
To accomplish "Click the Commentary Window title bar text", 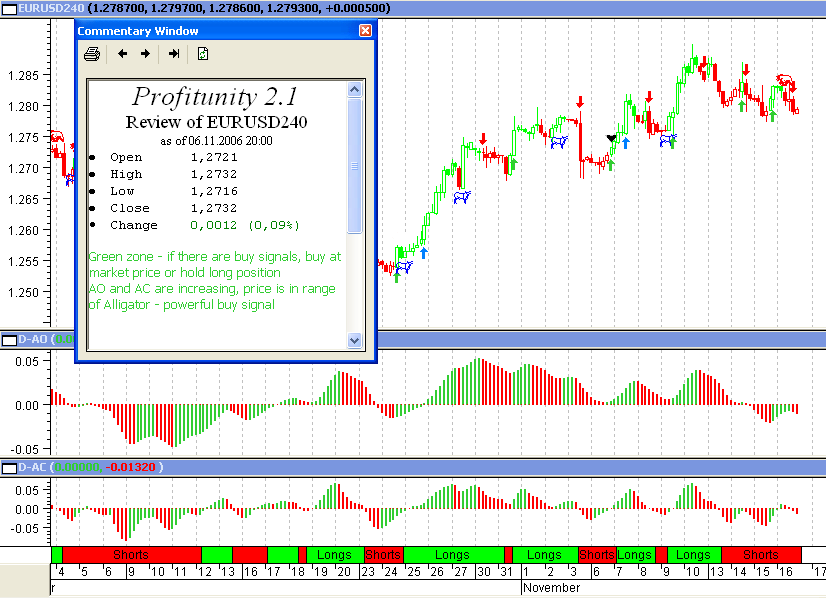I will point(138,31).
